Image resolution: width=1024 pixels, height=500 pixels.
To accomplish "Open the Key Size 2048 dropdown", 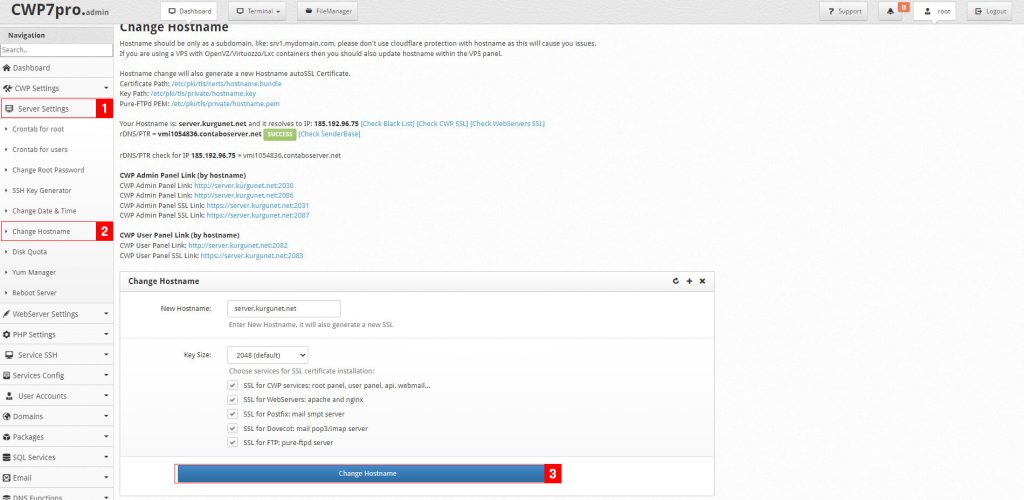I will tap(268, 355).
